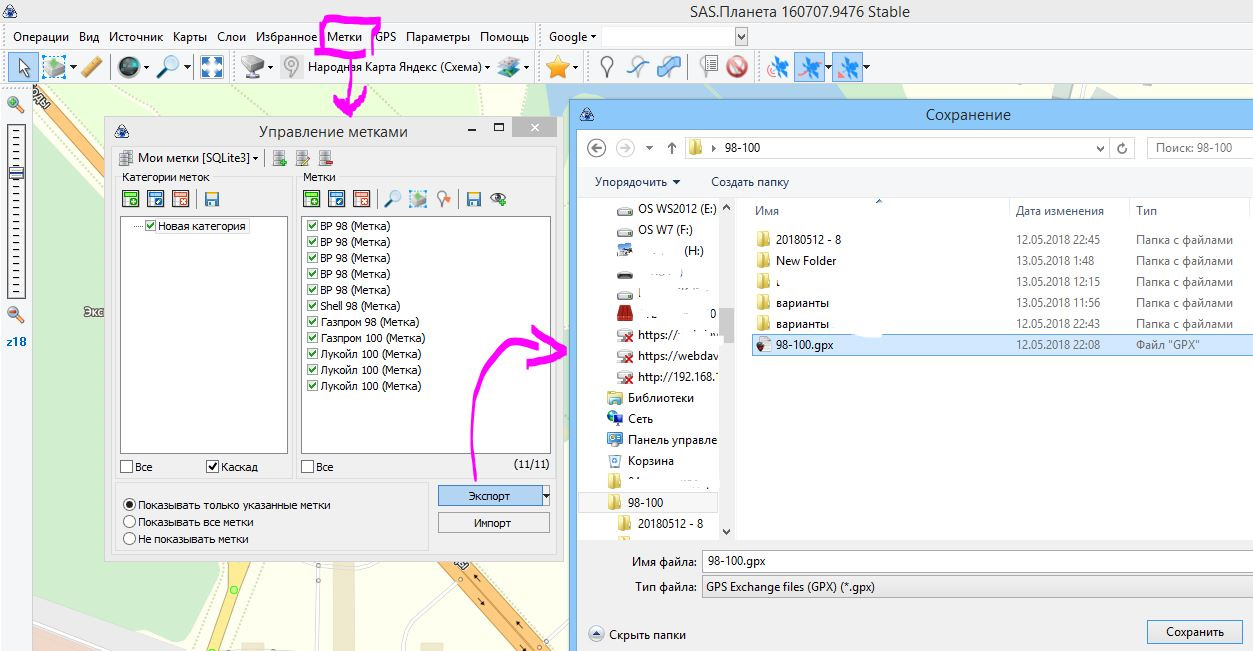Open the Источник menu

(x=136, y=37)
